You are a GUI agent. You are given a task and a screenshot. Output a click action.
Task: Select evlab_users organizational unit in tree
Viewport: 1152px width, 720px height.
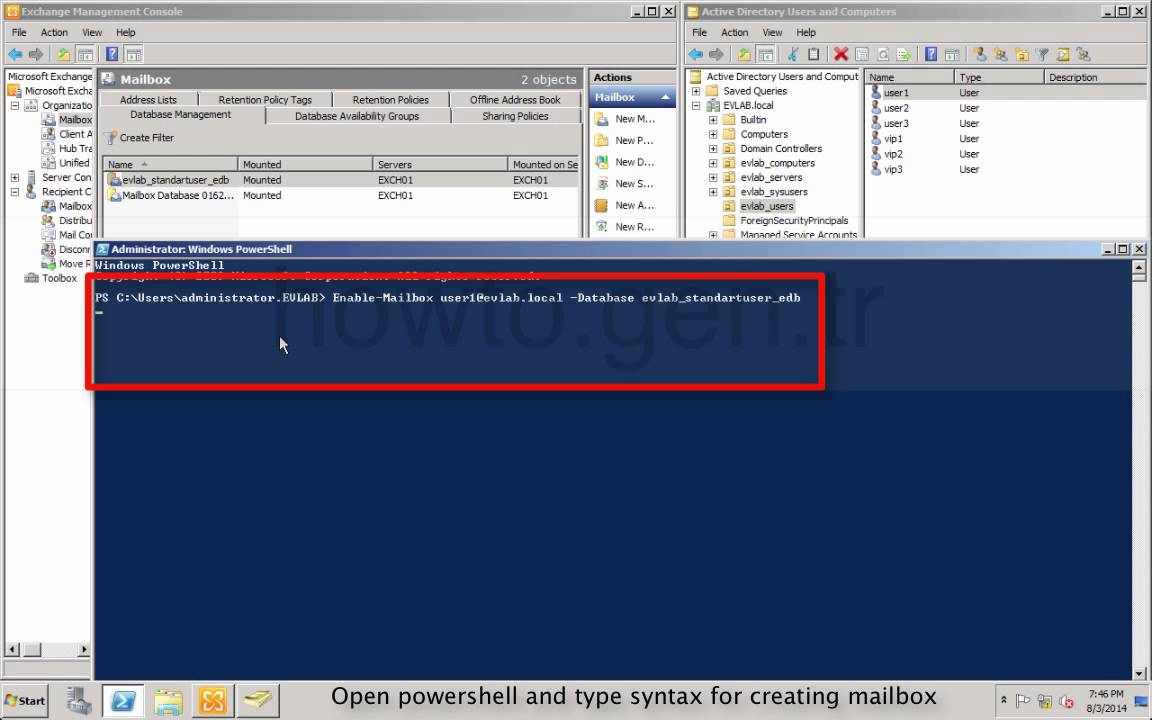[x=766, y=206]
